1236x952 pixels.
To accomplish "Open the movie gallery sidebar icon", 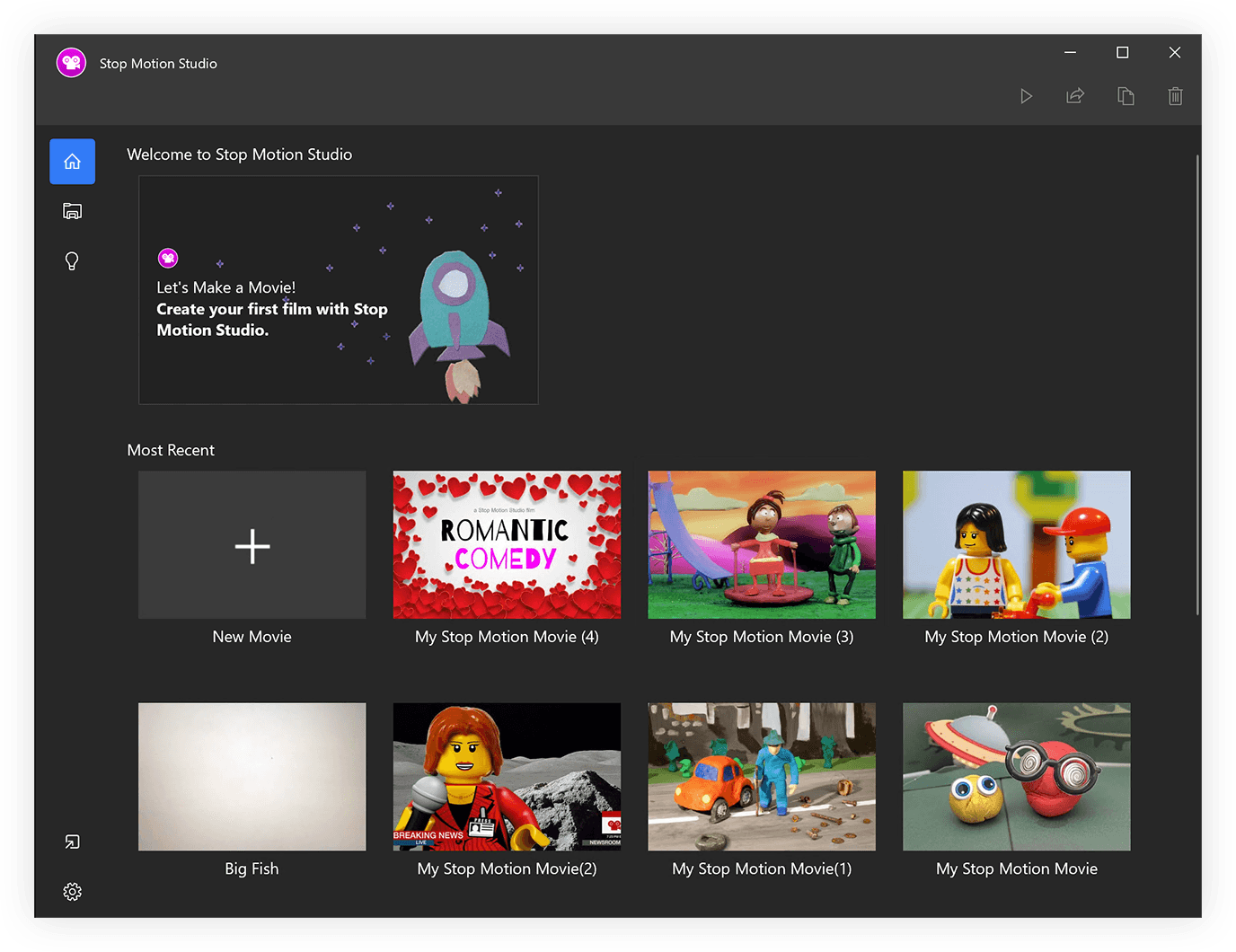I will pyautogui.click(x=72, y=211).
